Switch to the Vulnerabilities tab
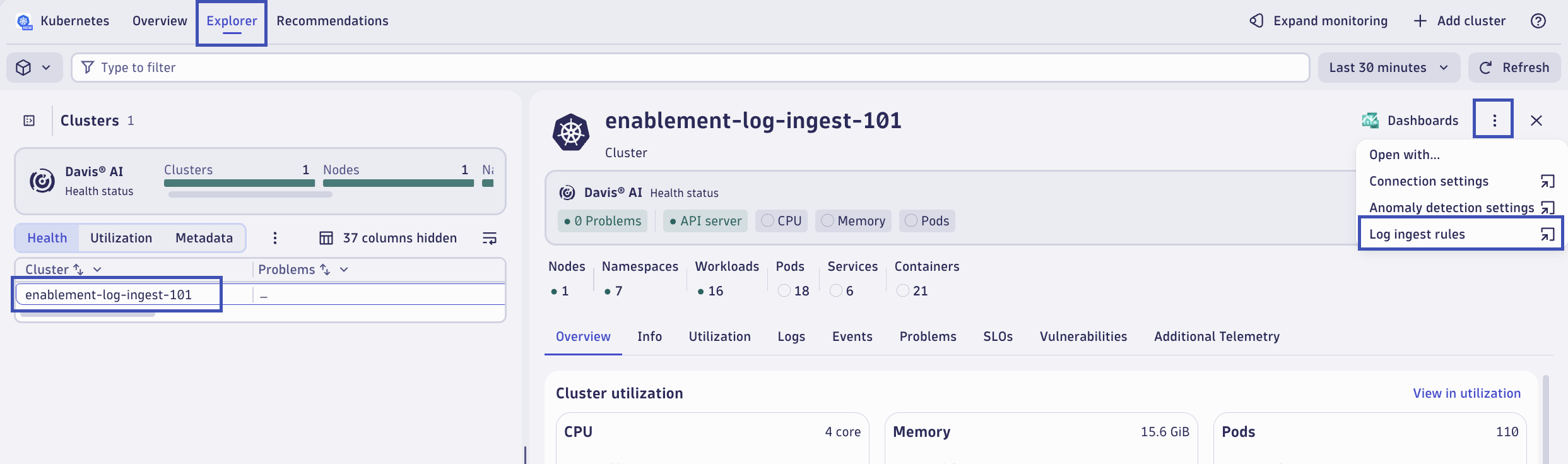This screenshot has height=464, width=1568. pos(1083,336)
